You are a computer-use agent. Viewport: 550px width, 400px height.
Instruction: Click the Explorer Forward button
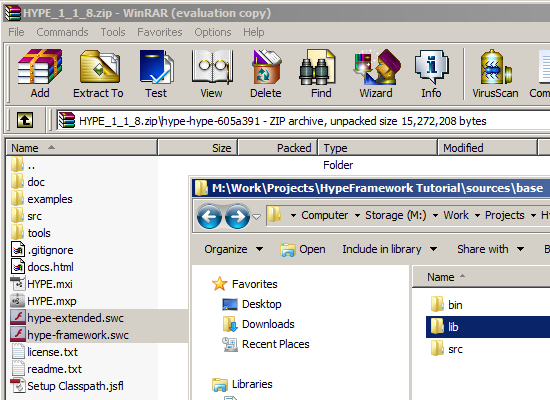click(237, 216)
